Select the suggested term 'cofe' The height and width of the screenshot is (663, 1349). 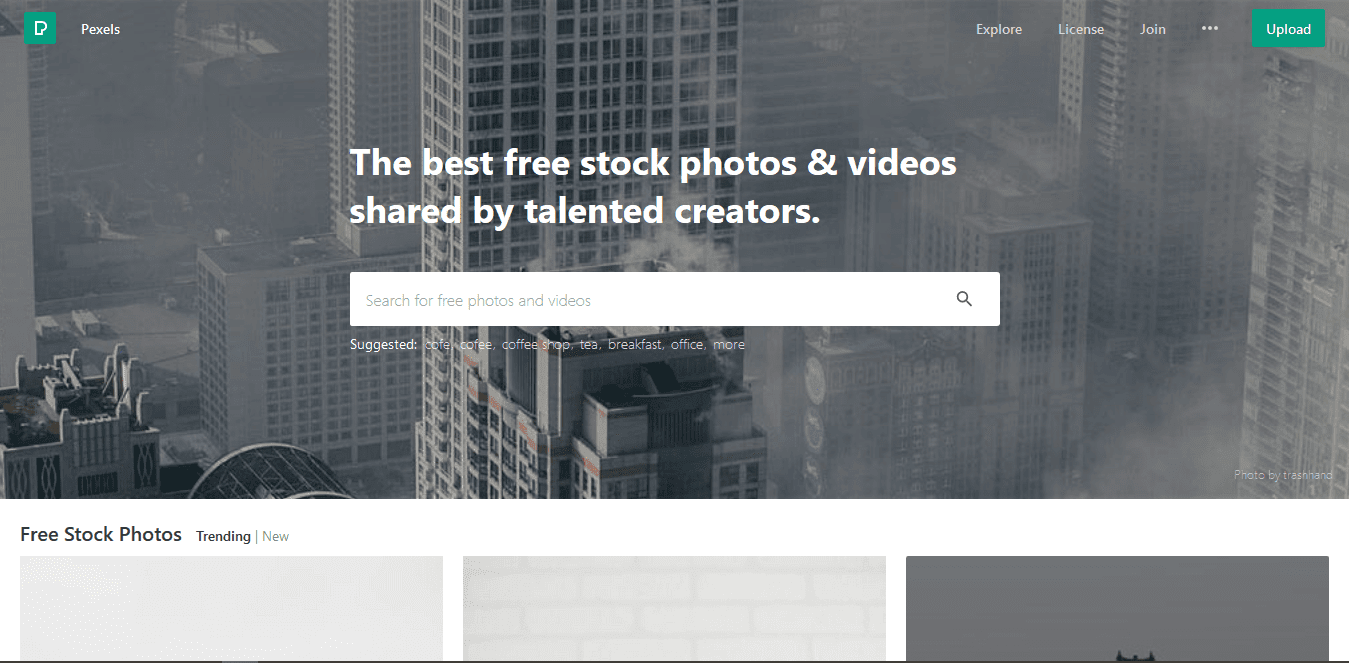[438, 344]
